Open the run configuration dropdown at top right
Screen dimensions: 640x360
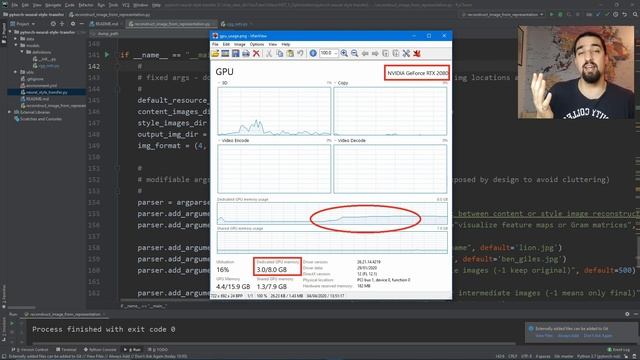[502, 14]
